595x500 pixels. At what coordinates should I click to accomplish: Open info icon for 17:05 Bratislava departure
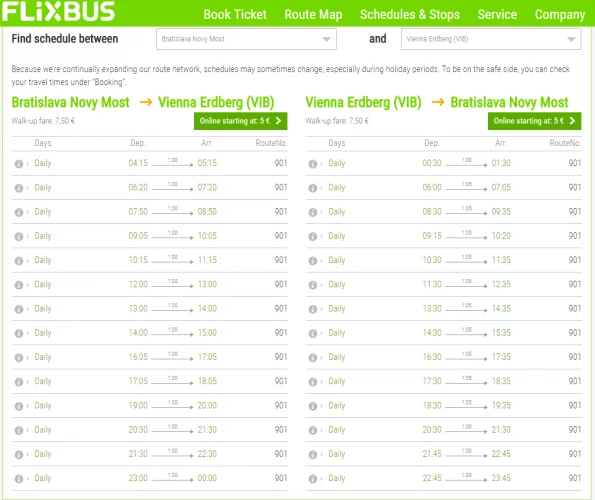point(19,382)
